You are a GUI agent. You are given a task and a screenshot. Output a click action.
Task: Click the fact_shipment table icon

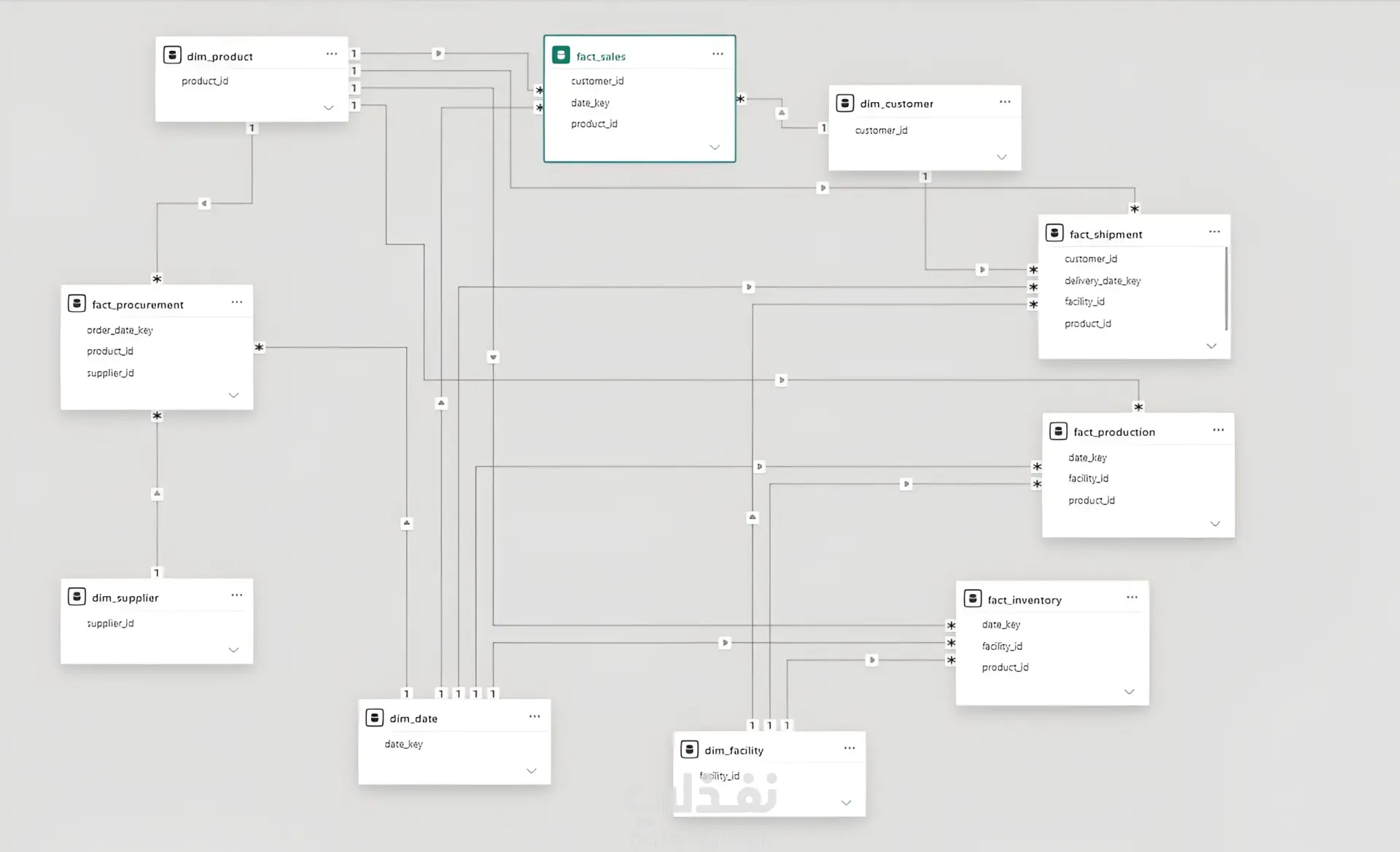point(1054,233)
